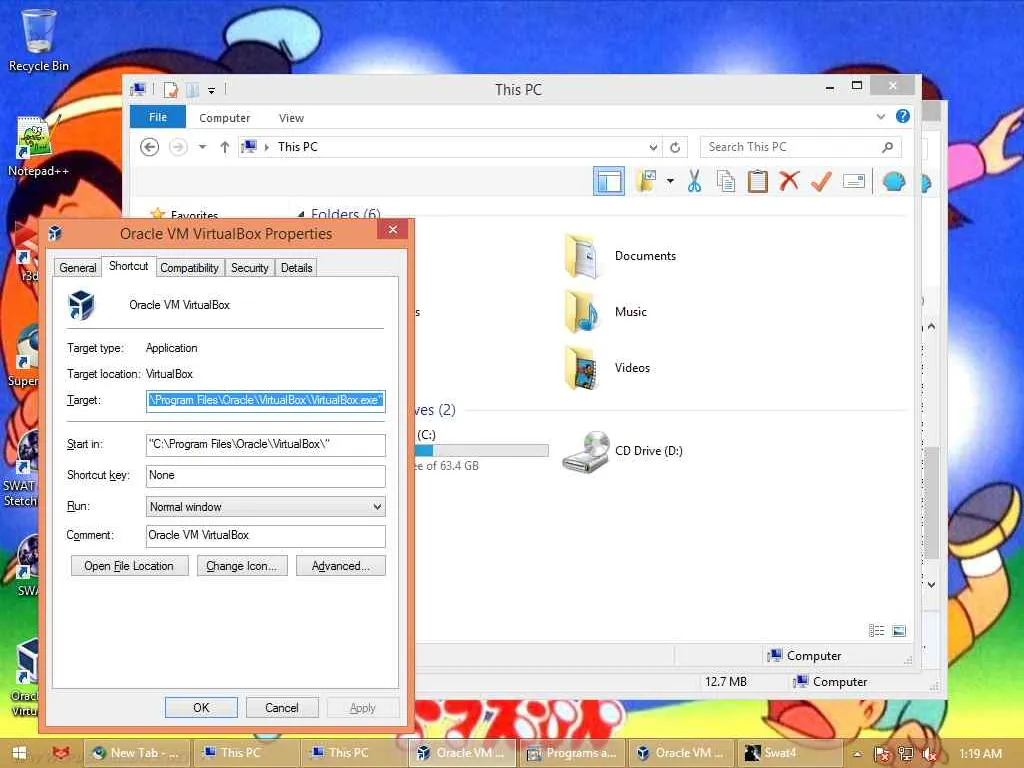The height and width of the screenshot is (768, 1024).
Task: Open the View ribbon tab
Action: click(x=291, y=118)
